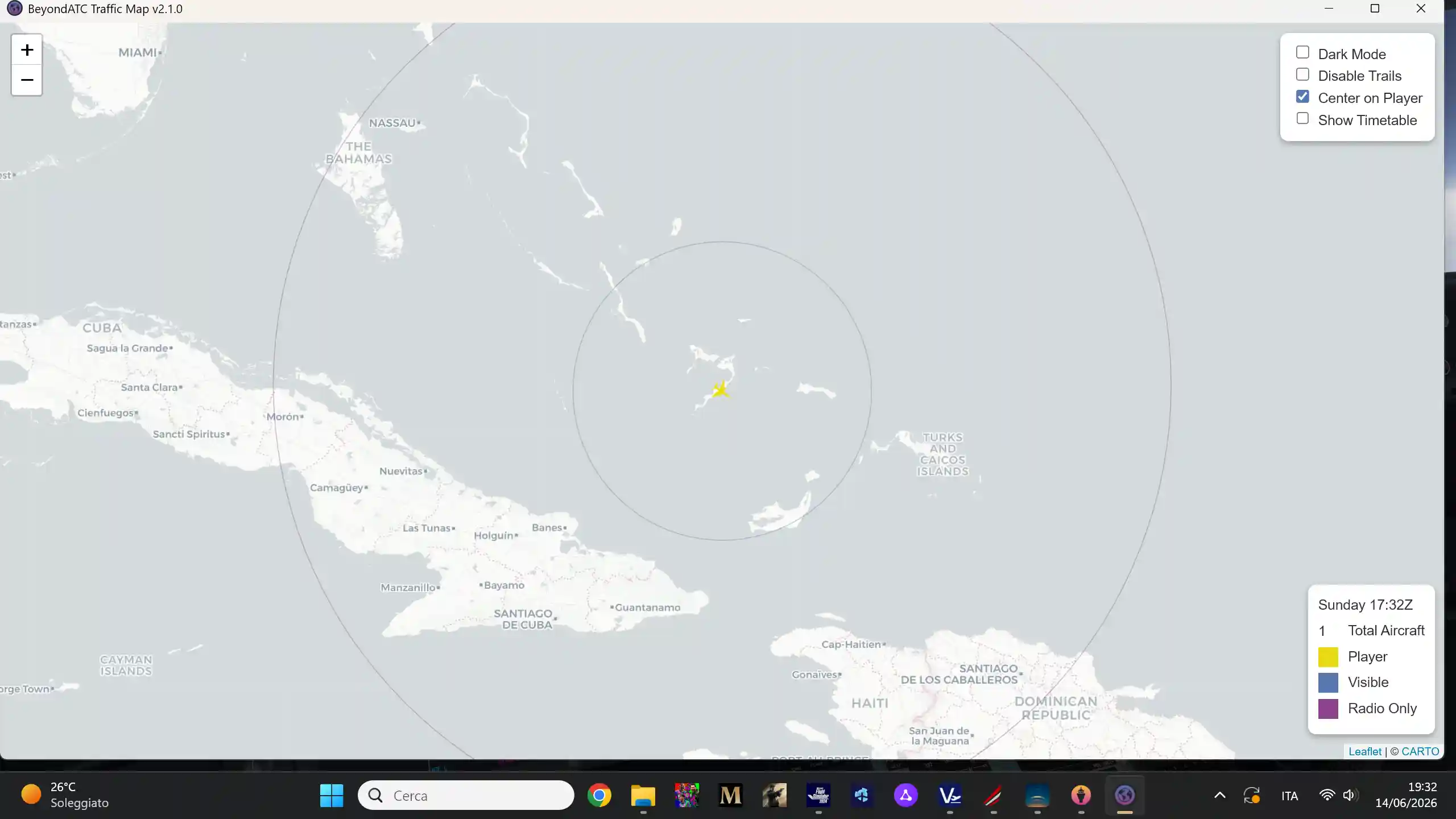
Task: Click the "Total Aircraft" count label
Action: [1386, 630]
